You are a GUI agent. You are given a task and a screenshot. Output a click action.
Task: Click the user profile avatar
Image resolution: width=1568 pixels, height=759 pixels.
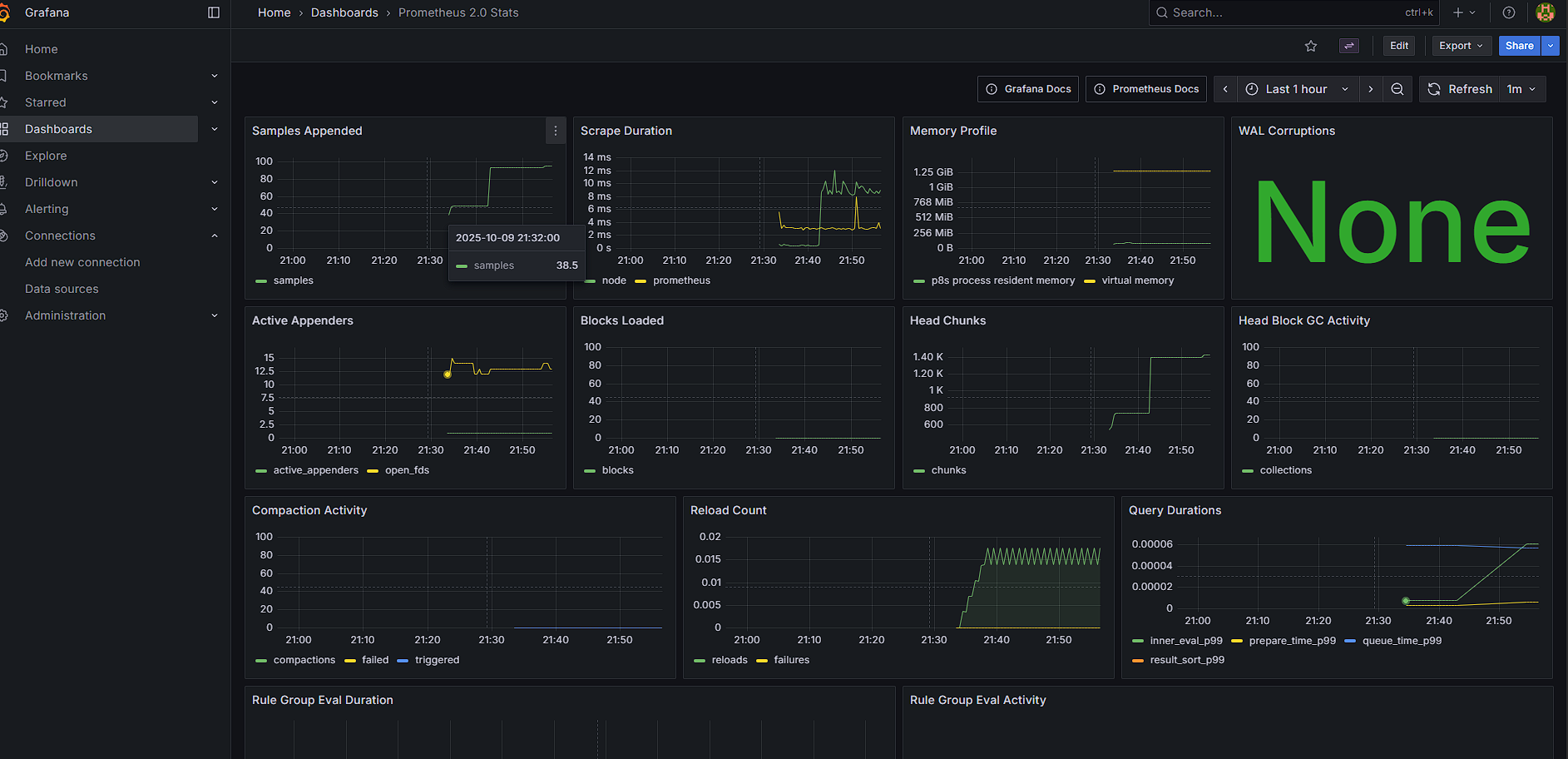[1546, 12]
